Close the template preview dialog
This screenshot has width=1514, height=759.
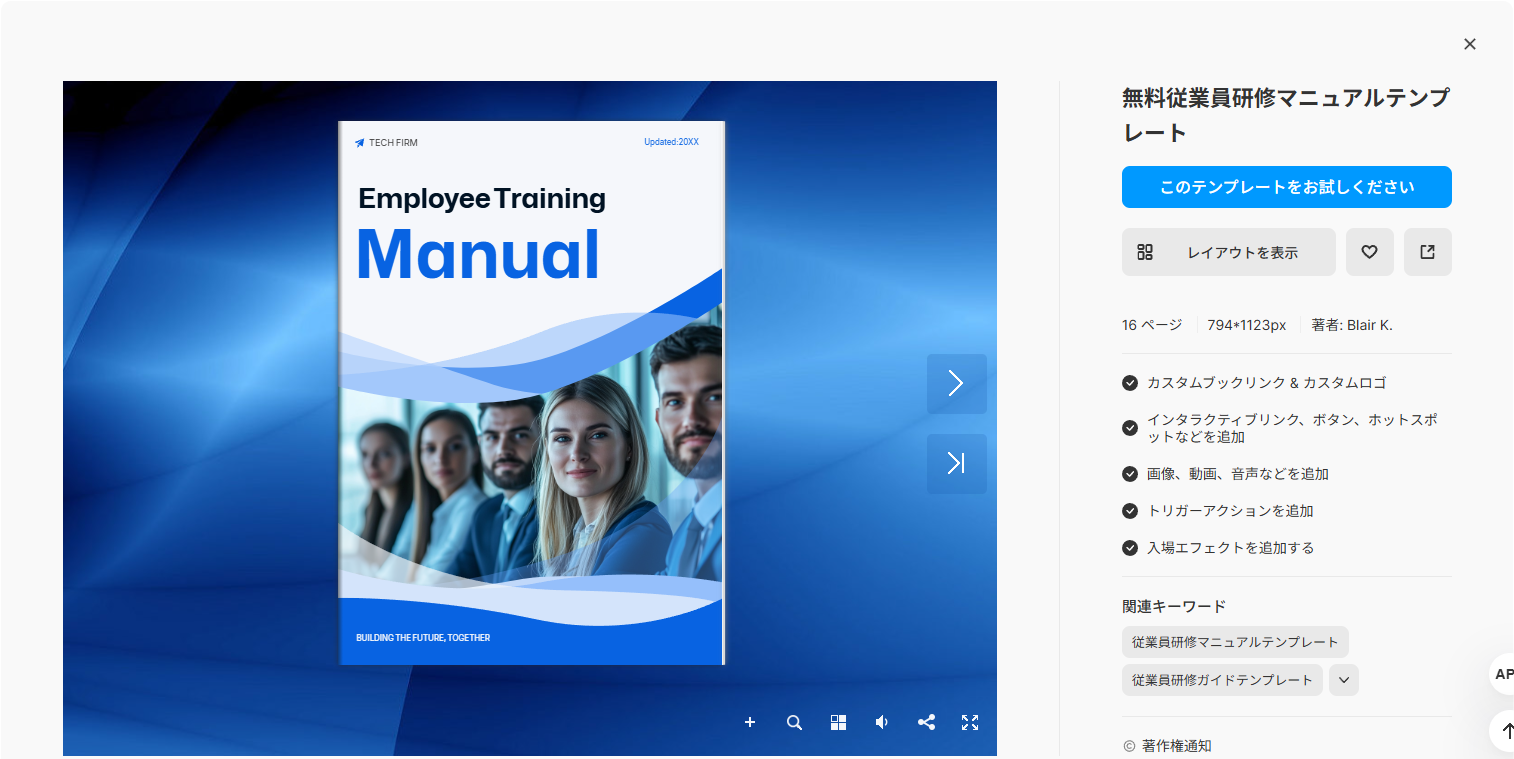[1470, 44]
